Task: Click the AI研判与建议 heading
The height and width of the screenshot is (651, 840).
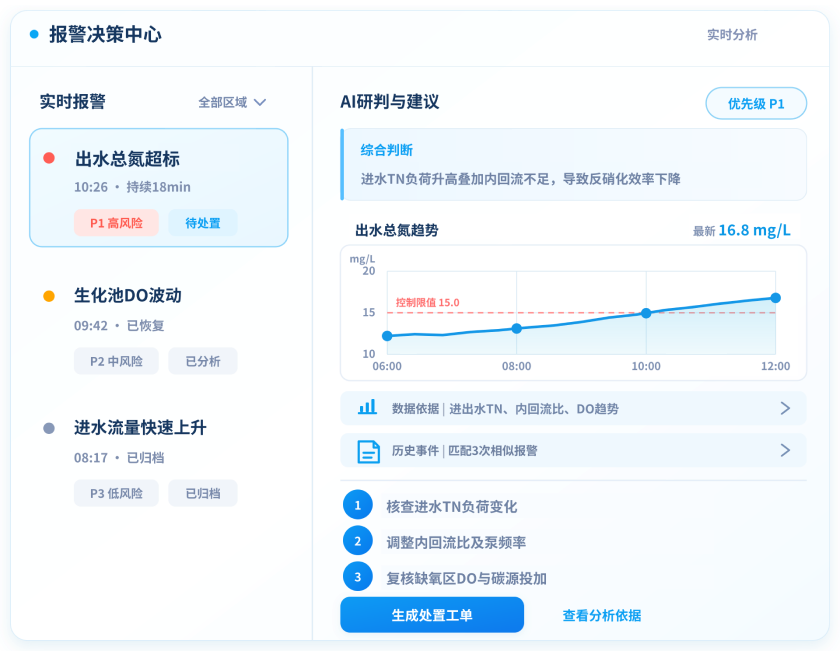Action: (x=389, y=102)
